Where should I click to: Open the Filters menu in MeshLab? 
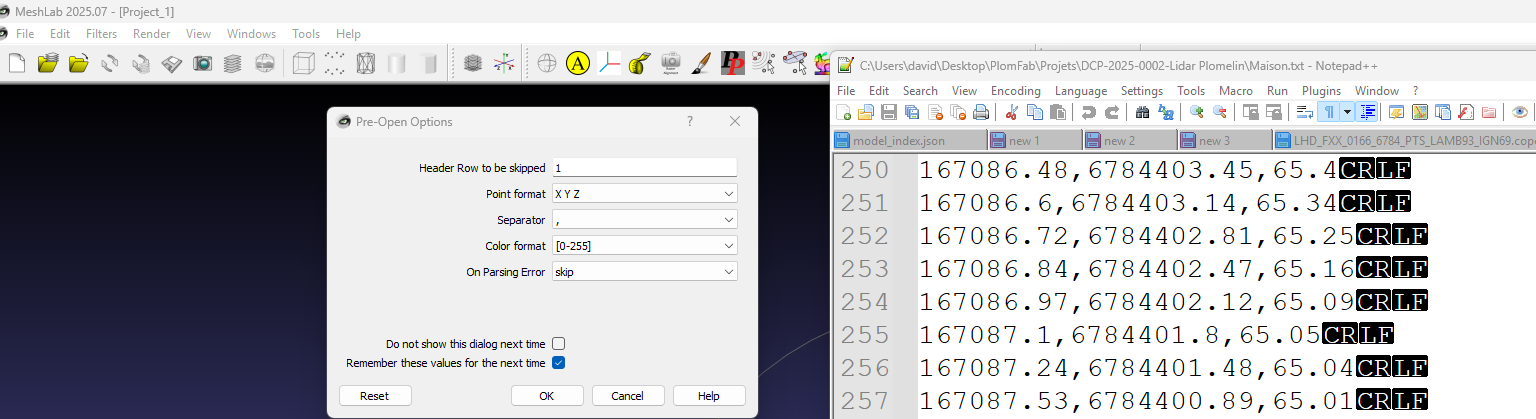[101, 34]
